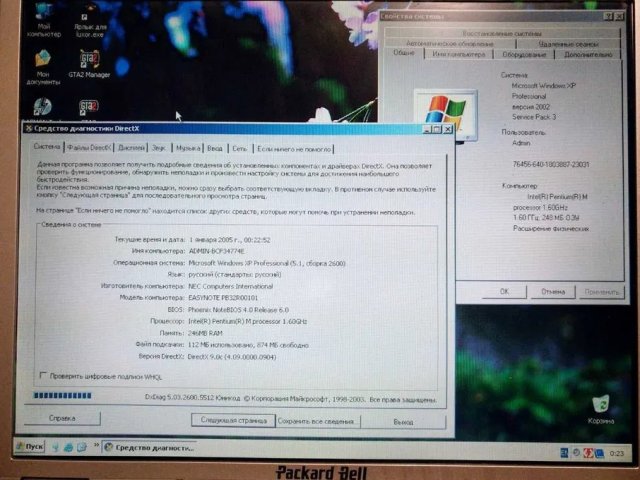Image resolution: width=640 pixels, height=480 pixels.
Task: Open the Пуск start menu
Action: pos(30,447)
